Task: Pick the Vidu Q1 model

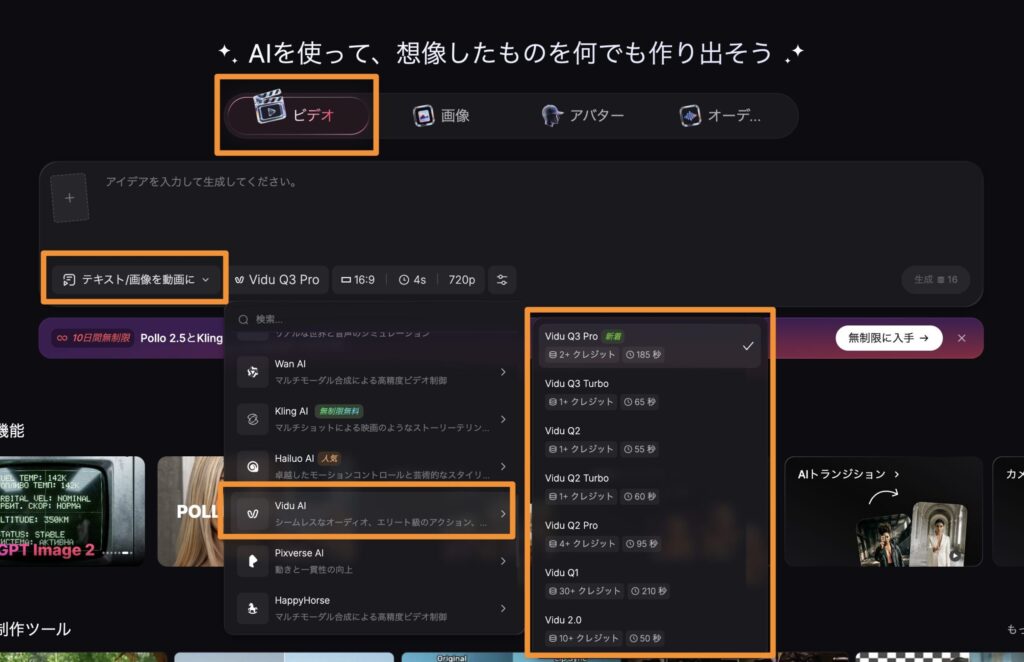Action: pyautogui.click(x=649, y=582)
